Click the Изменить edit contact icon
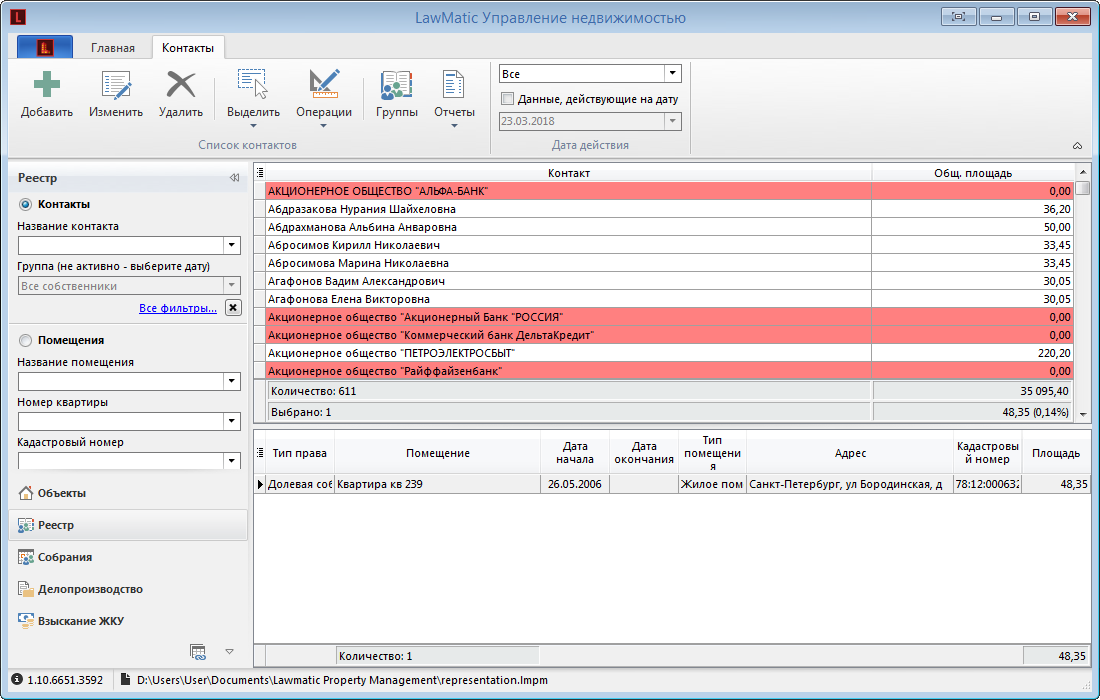The height and width of the screenshot is (700, 1100). (x=116, y=85)
